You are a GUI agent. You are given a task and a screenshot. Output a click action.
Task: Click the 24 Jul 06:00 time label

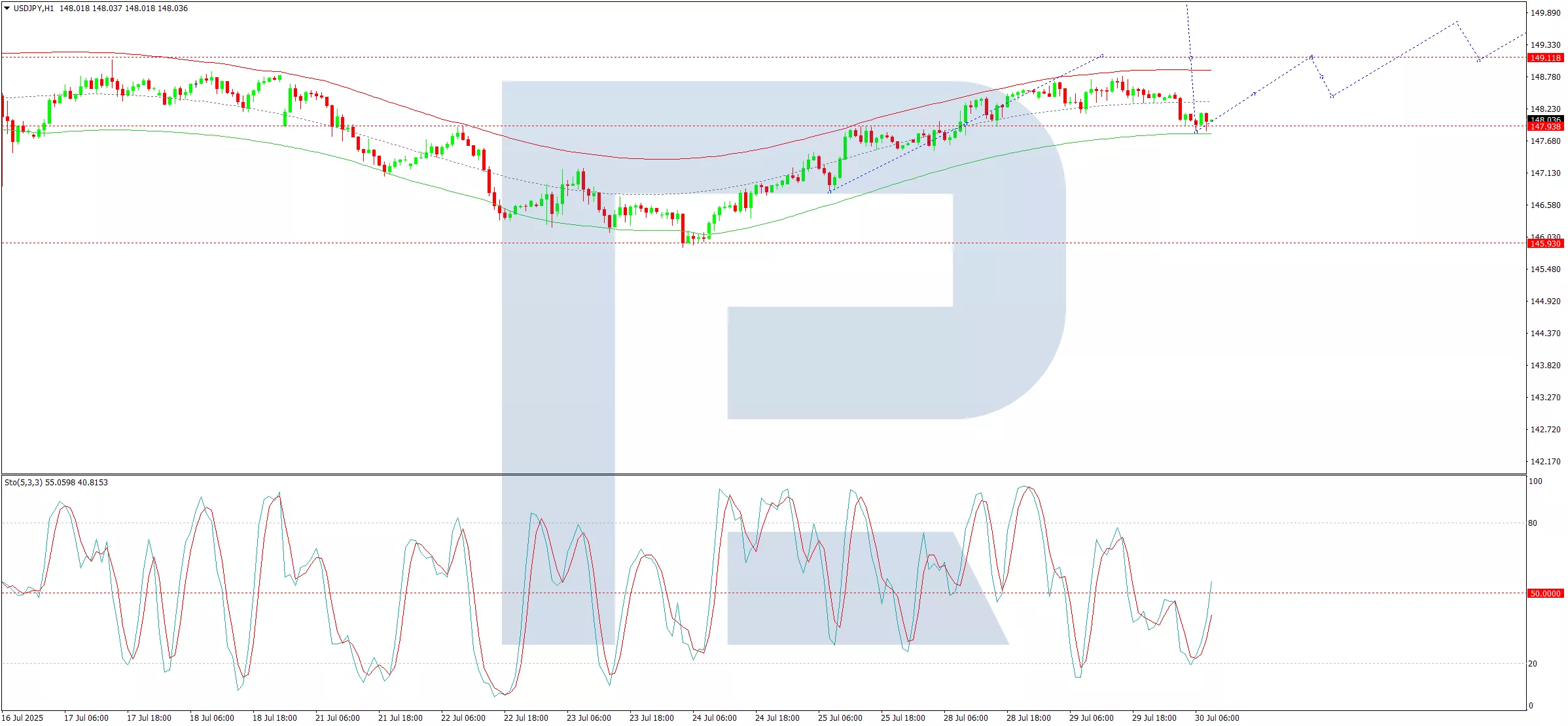coord(714,717)
